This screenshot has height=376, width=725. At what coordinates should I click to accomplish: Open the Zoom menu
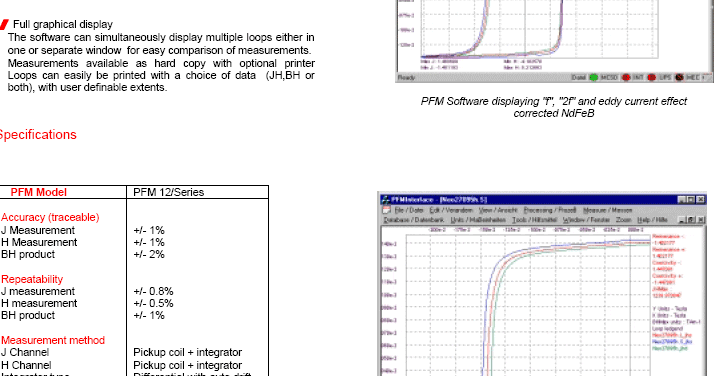click(x=623, y=220)
